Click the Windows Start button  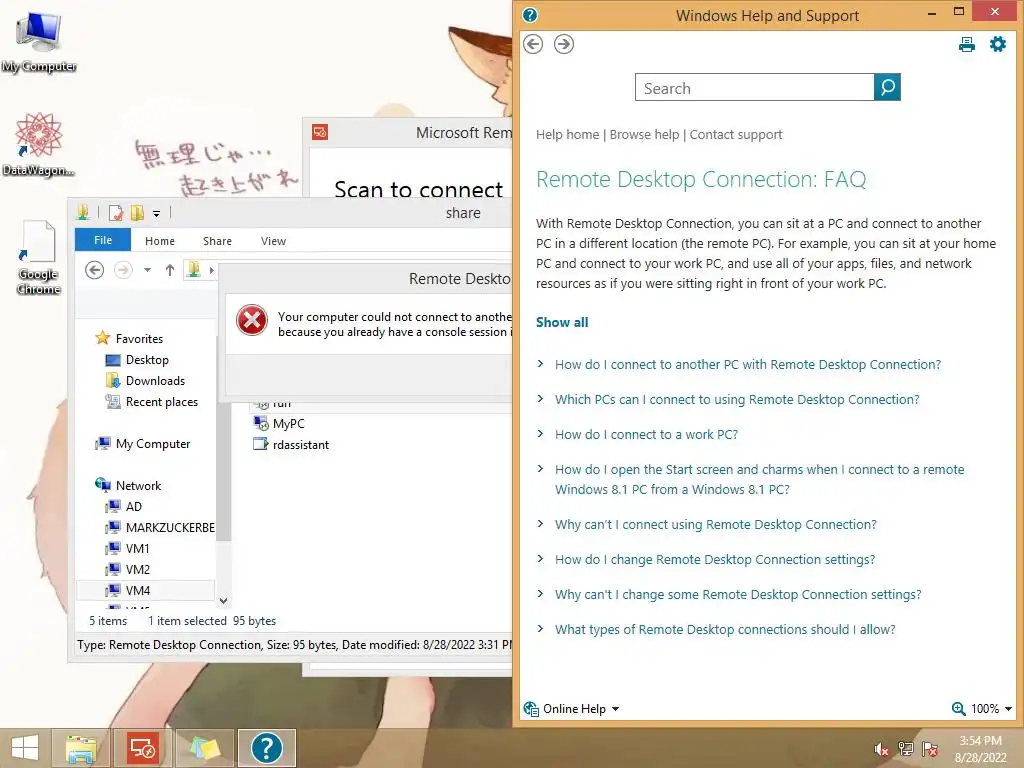pyautogui.click(x=25, y=748)
